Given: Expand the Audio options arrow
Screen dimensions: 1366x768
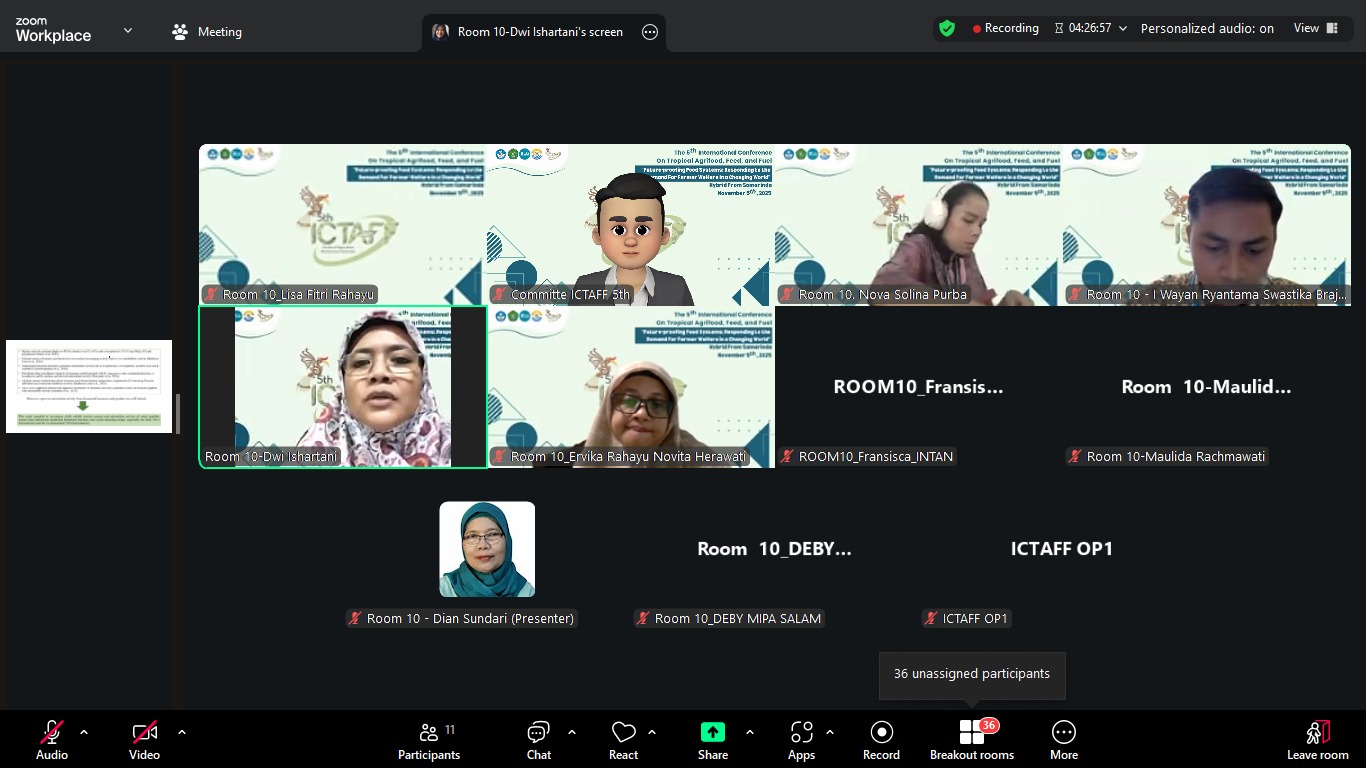Looking at the screenshot, I should (x=84, y=732).
